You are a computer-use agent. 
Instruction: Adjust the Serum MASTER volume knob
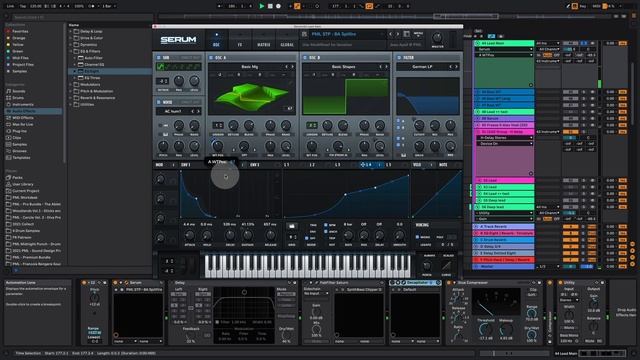tap(437, 38)
